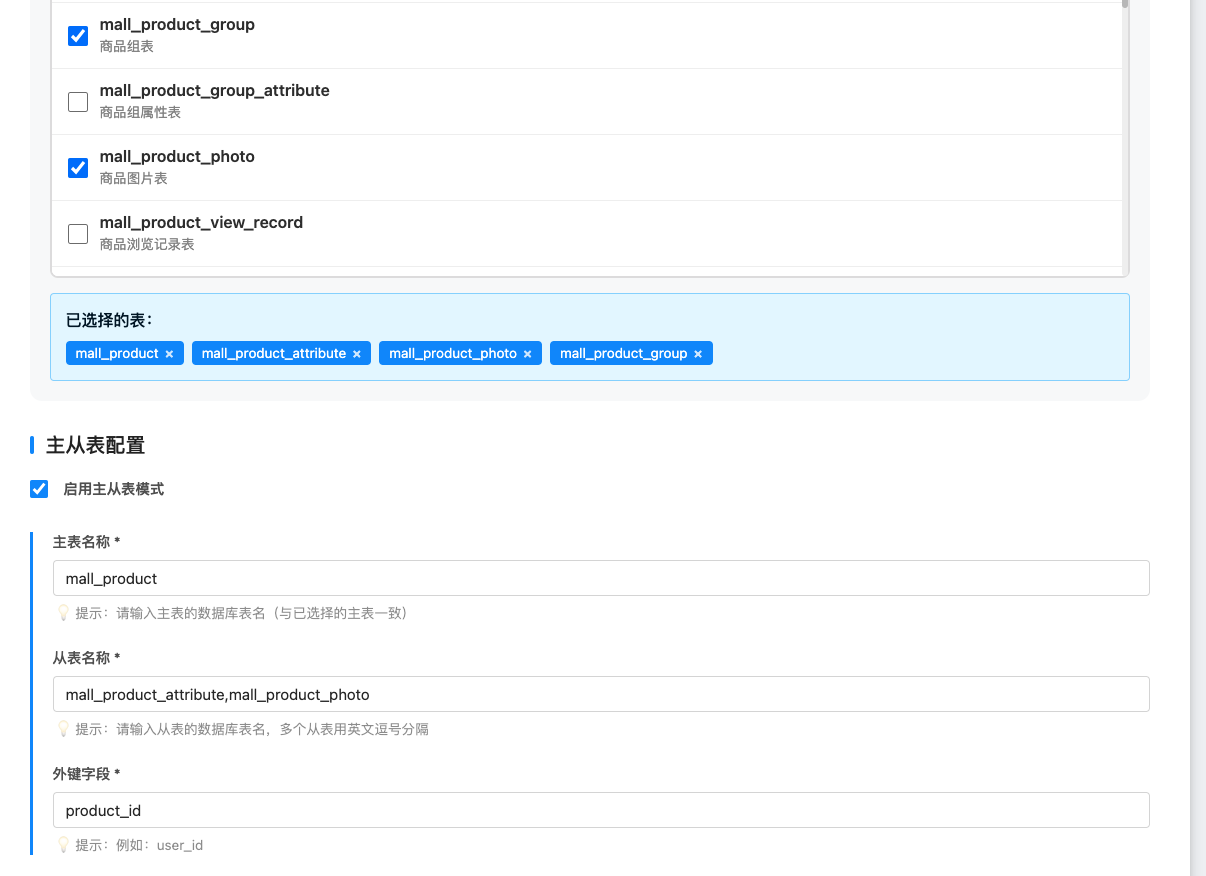Check the mall_product_view_record checkbox
Screen dimensions: 1206x876
[x=78, y=234]
